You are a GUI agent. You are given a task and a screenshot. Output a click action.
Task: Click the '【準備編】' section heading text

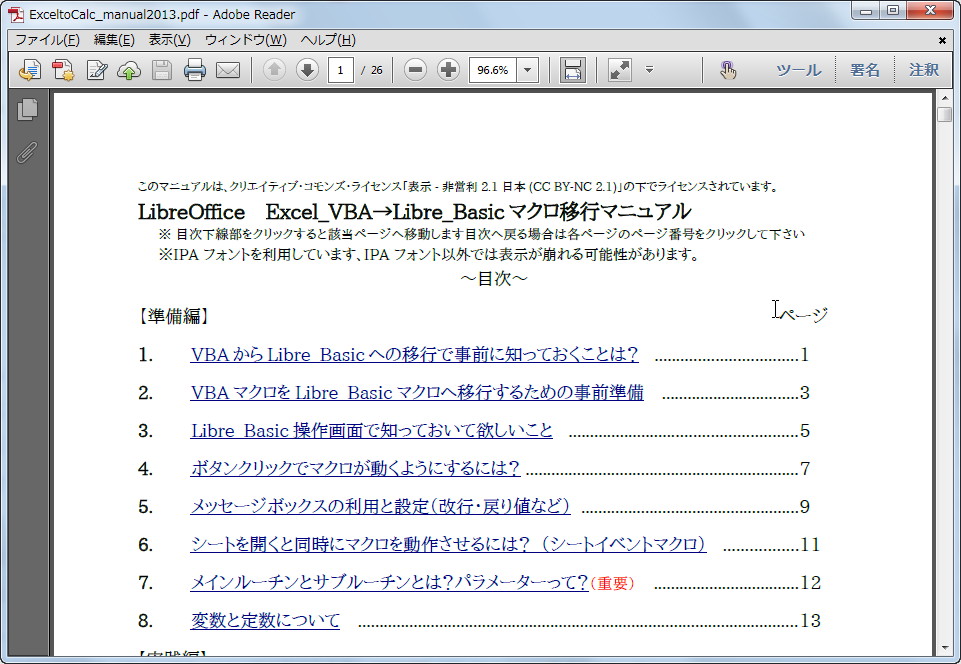[174, 316]
